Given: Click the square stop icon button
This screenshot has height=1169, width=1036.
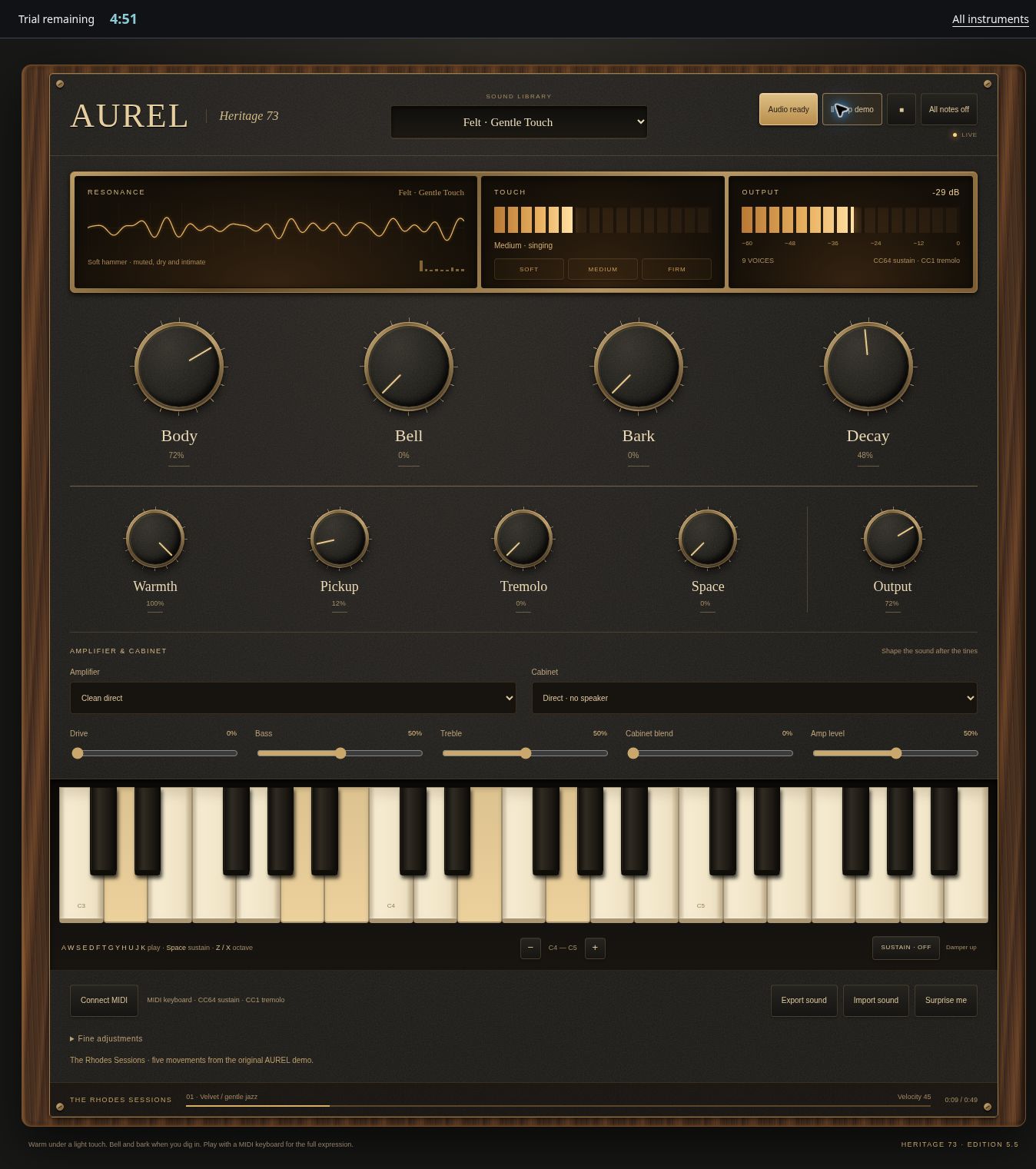Looking at the screenshot, I should tap(901, 109).
